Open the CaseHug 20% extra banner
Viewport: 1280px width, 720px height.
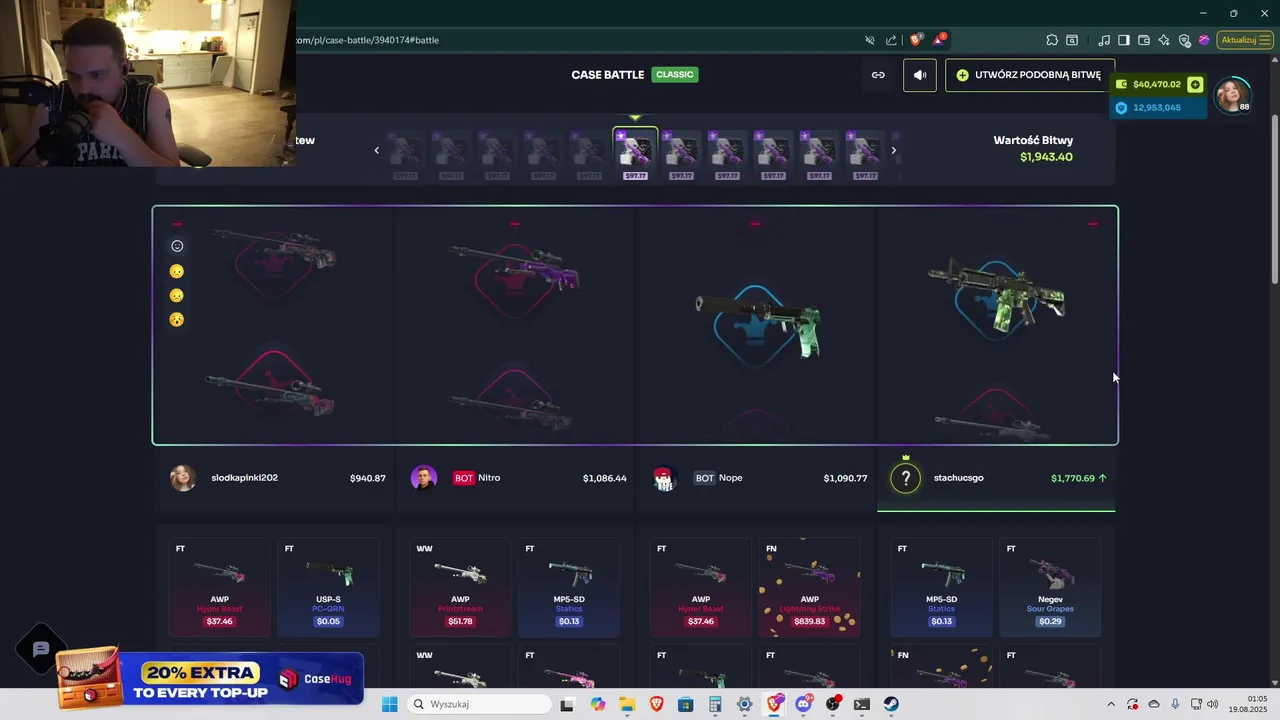tap(212, 680)
